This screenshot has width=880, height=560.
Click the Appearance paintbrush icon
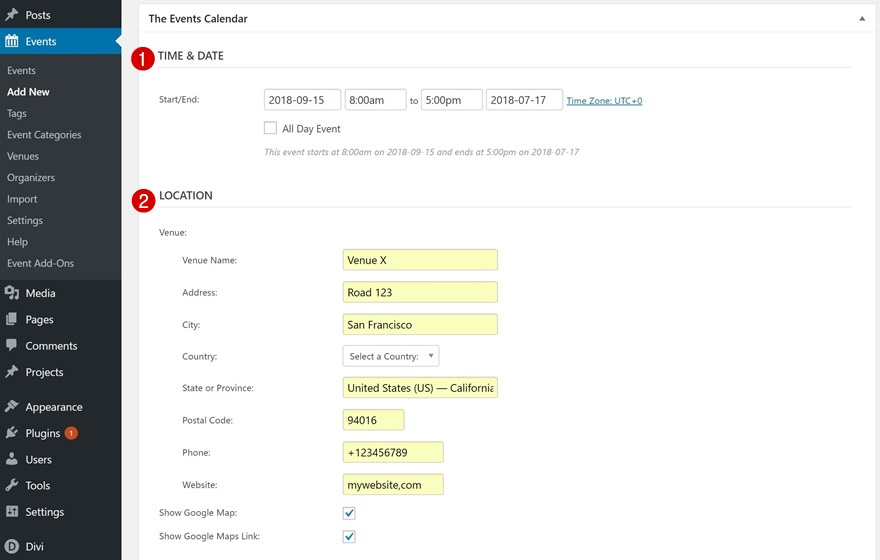coord(12,407)
